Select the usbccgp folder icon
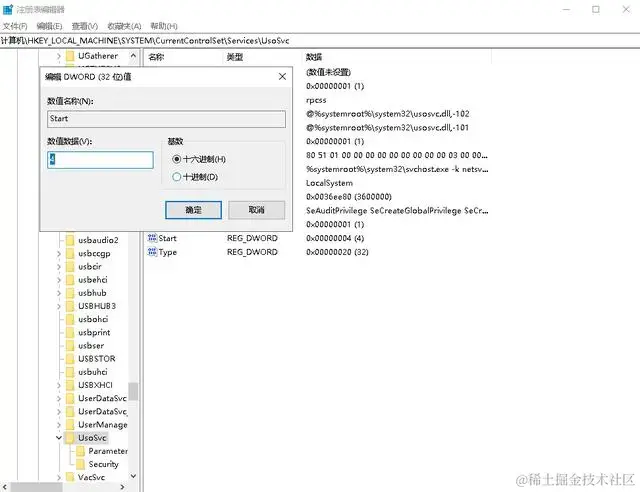 click(70, 253)
